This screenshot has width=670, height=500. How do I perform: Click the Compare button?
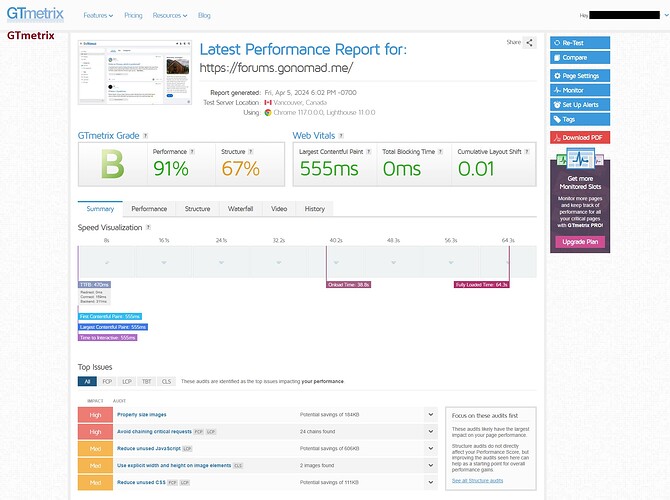(580, 57)
